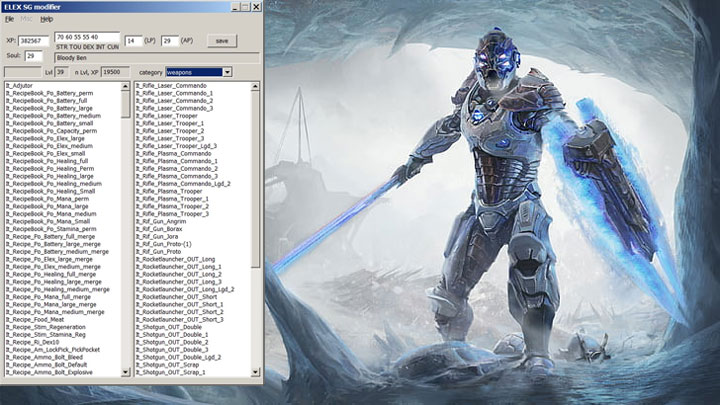Select It_Rifle_Laser_Commando_3
This screenshot has height=405, width=720.
(x=174, y=108)
